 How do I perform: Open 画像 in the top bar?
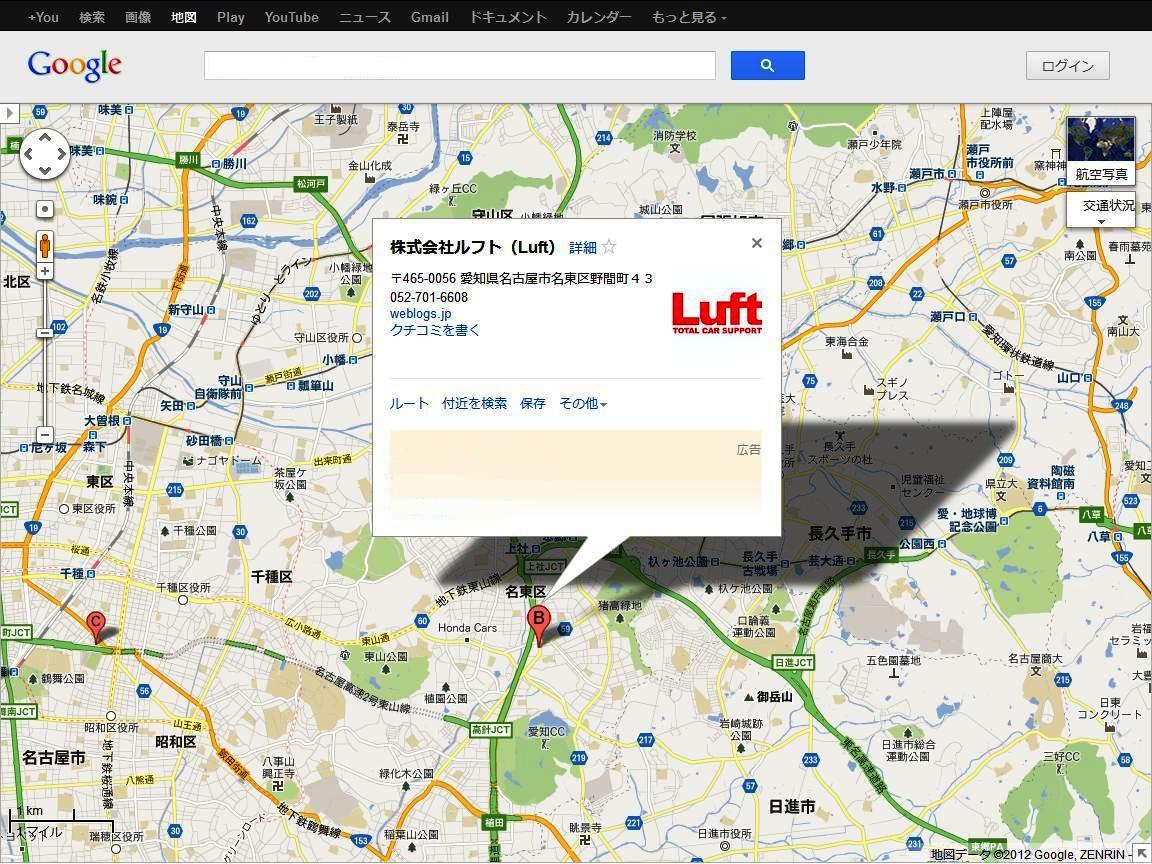click(x=137, y=17)
